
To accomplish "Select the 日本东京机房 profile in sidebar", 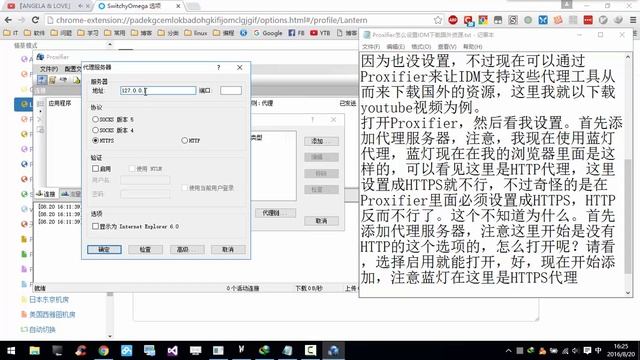I will (44, 300).
